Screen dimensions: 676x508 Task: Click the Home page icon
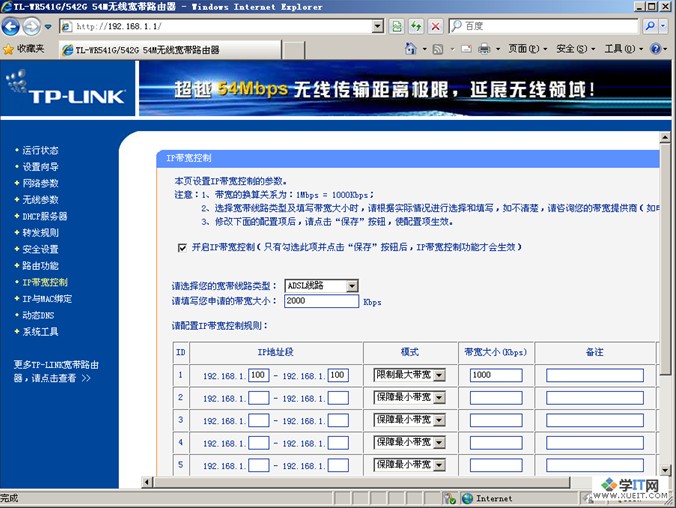coord(411,49)
